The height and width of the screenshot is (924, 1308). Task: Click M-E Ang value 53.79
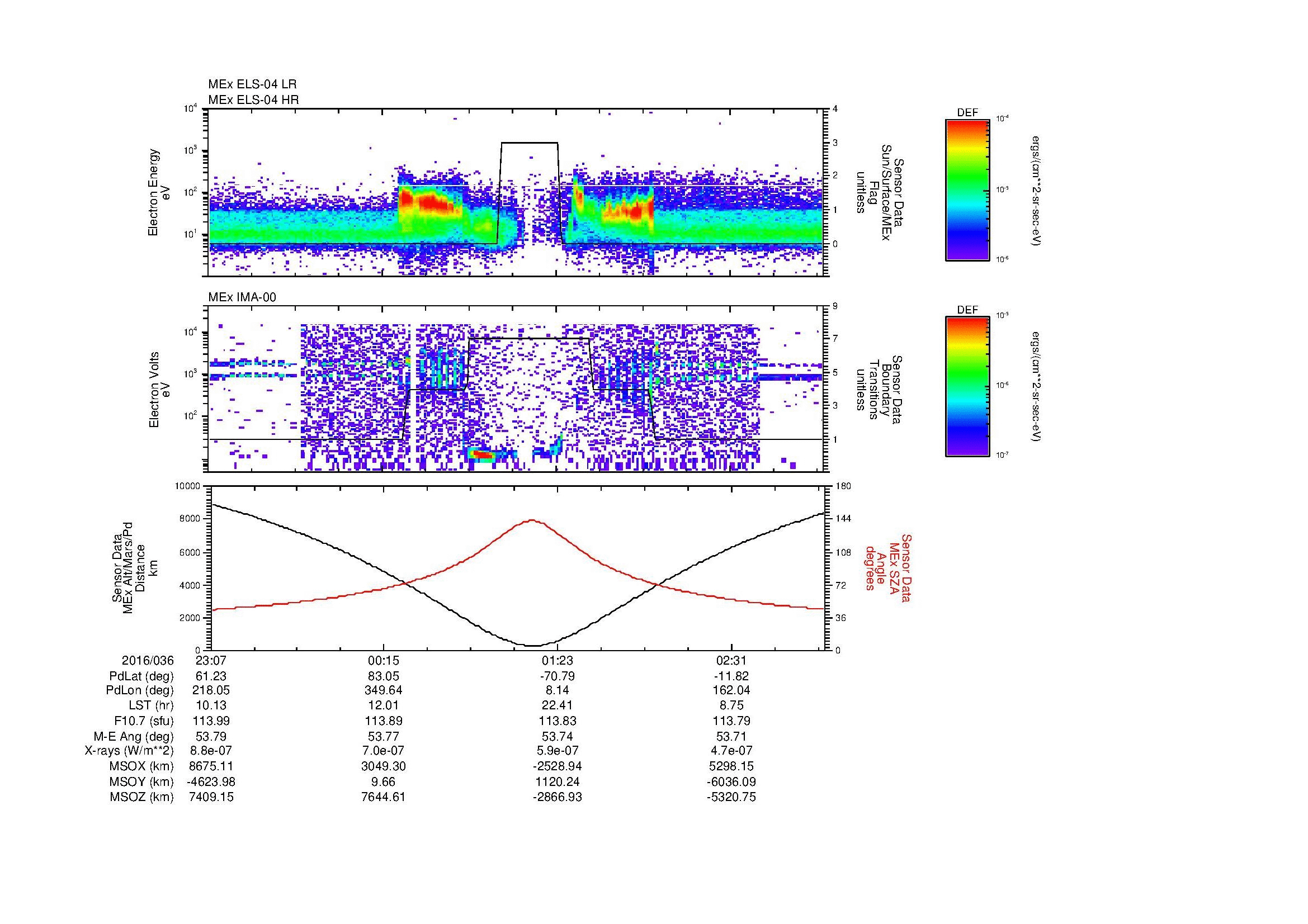click(211, 736)
